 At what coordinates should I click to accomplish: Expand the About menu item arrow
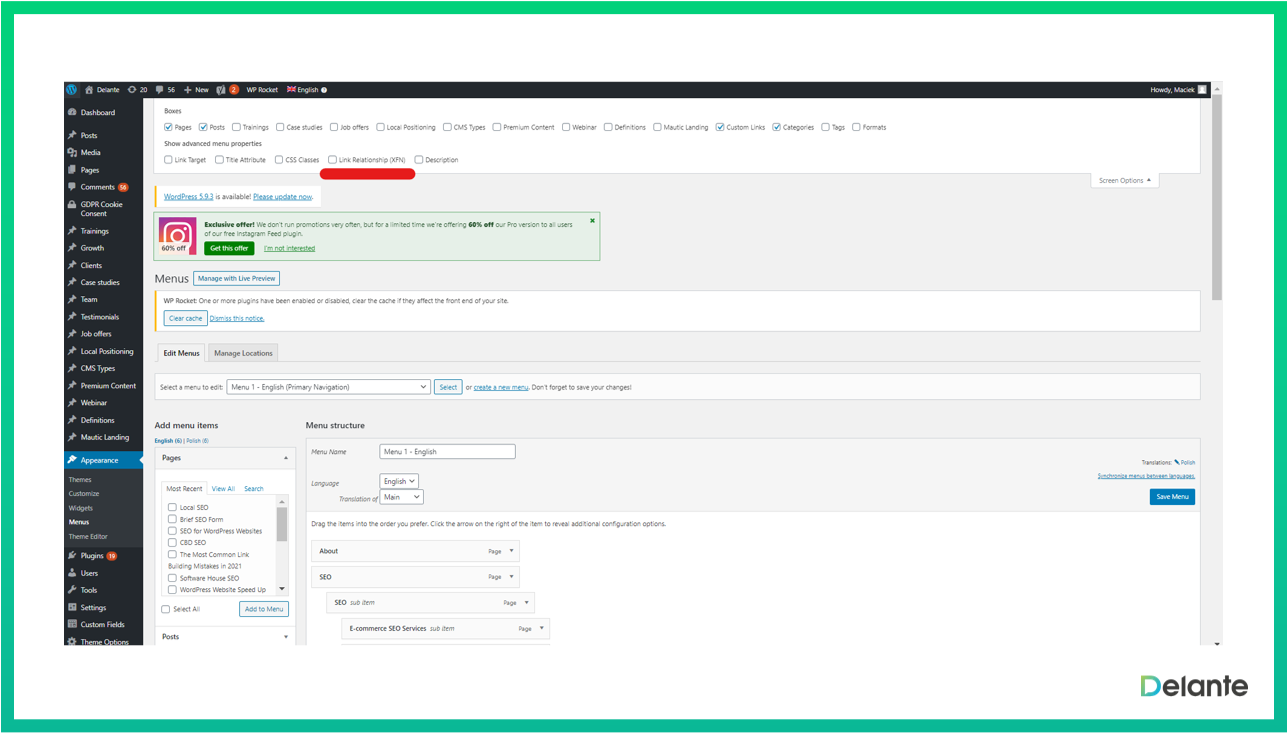(511, 551)
